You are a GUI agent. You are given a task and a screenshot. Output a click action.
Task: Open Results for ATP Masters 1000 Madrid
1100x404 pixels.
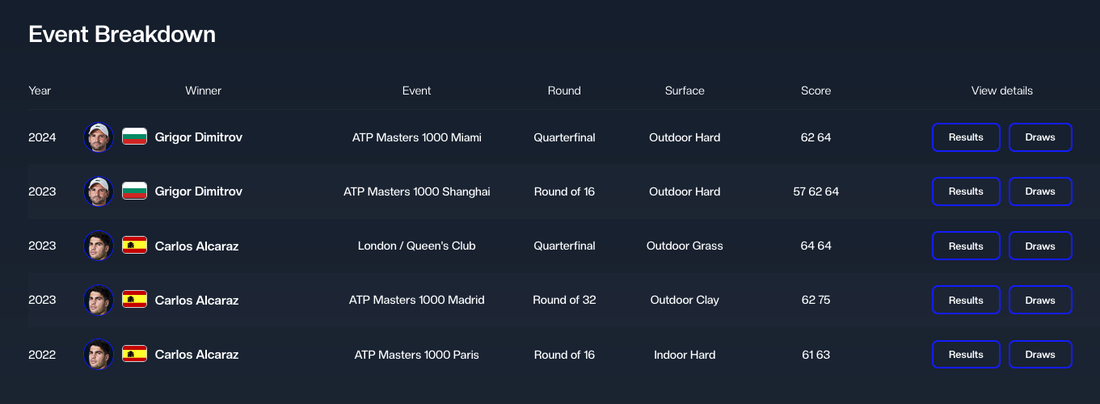(966, 300)
